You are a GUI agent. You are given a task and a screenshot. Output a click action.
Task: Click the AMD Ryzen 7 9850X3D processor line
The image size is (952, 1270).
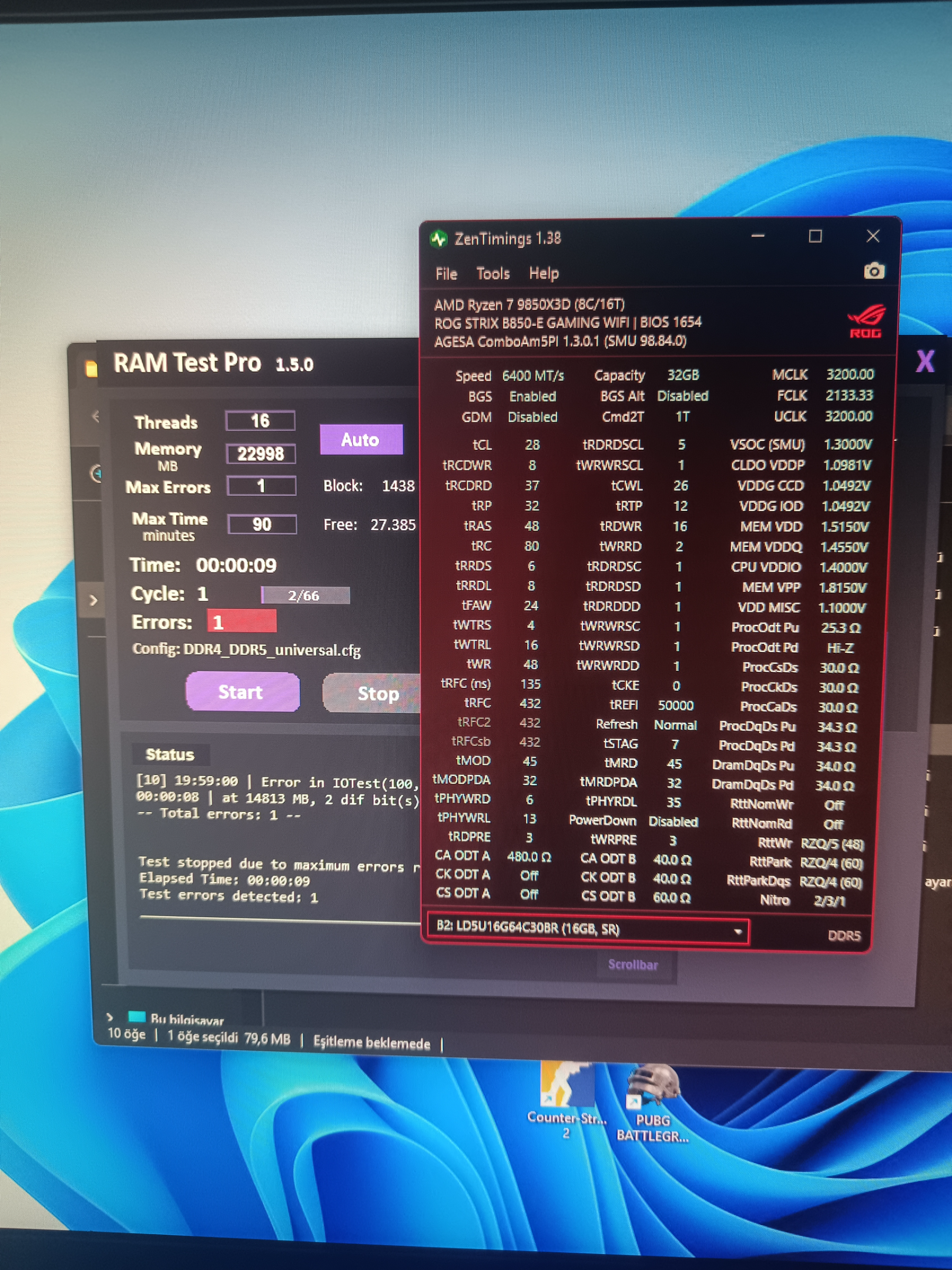[529, 305]
